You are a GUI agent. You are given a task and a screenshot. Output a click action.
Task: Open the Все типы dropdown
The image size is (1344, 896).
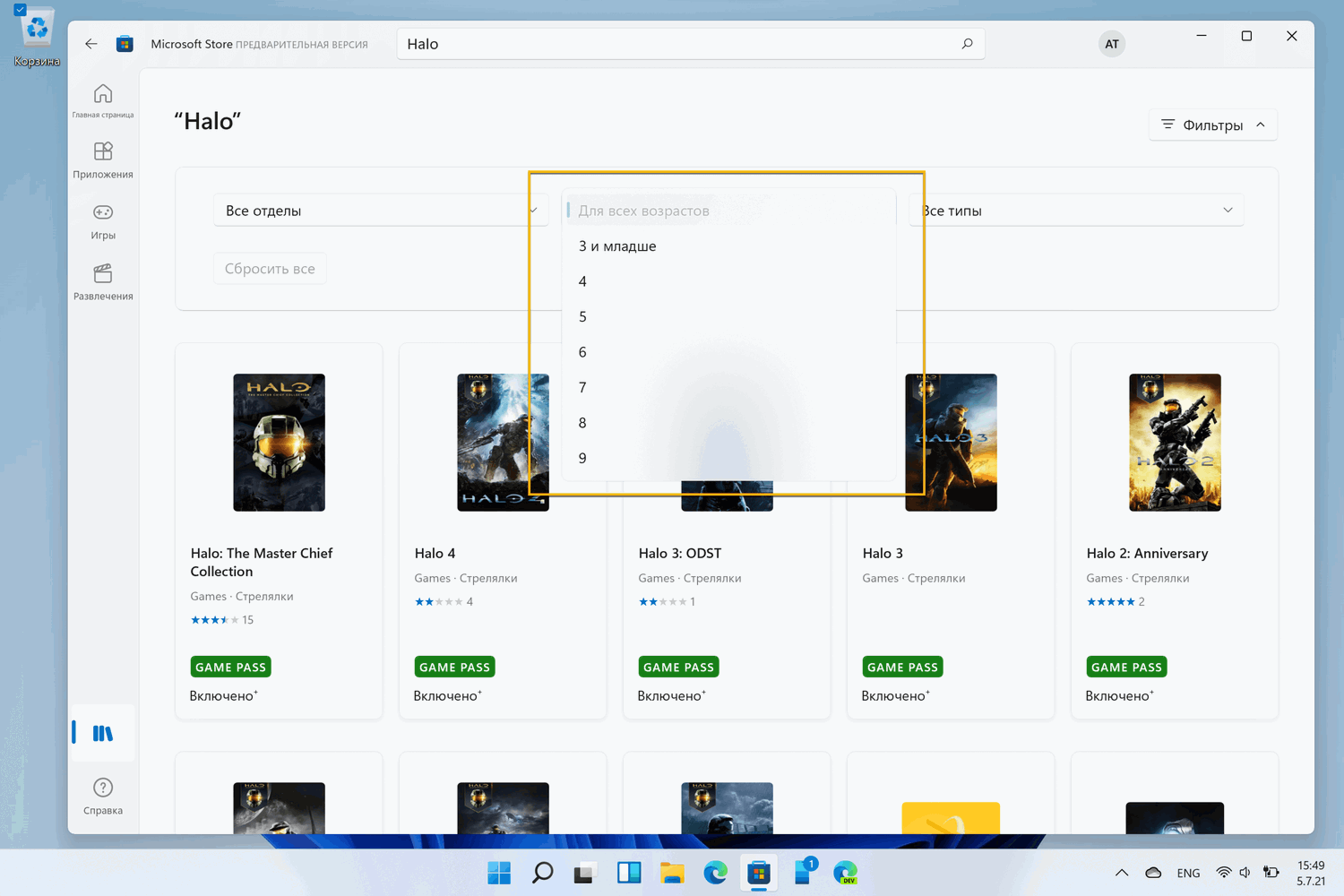click(x=1076, y=211)
